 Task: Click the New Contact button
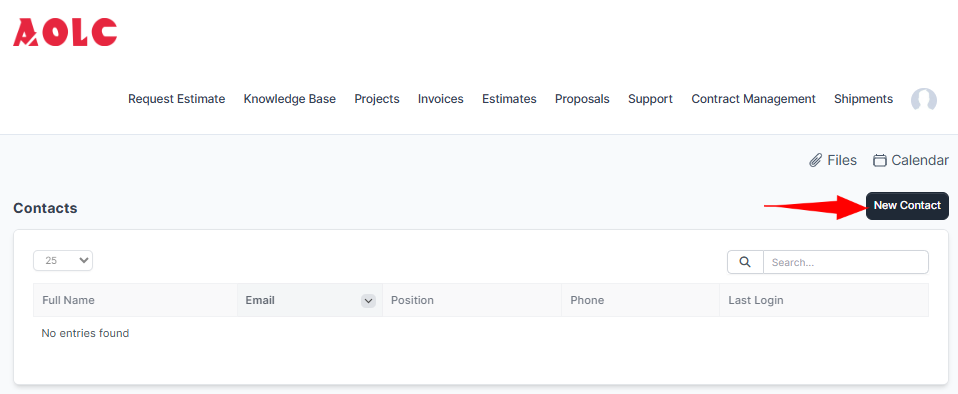[x=907, y=206]
